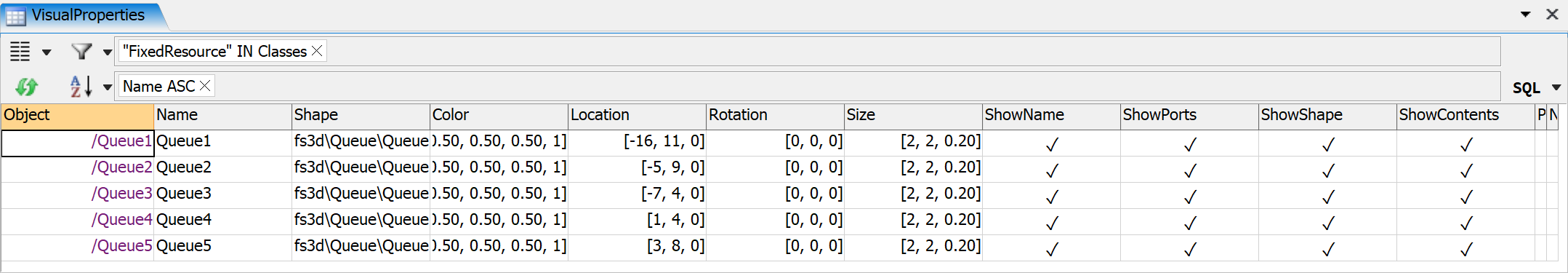Toggle ShowShape checkmark for Queue5
Image resolution: width=1568 pixels, height=273 pixels.
(1328, 249)
